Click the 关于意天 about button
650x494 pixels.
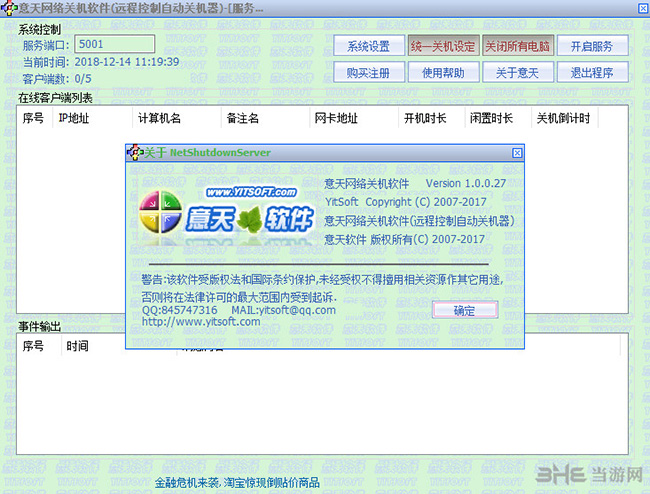click(x=517, y=73)
